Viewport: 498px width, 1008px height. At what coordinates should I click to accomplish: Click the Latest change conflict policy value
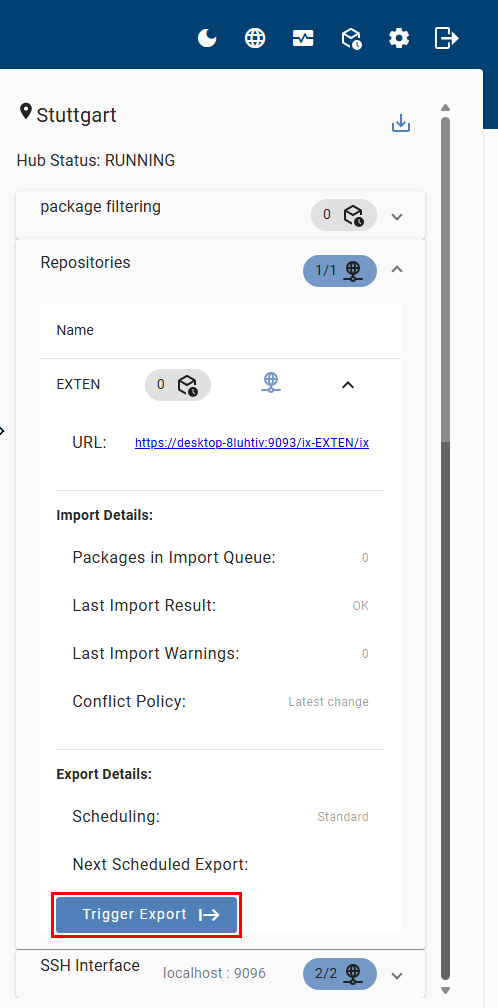328,702
